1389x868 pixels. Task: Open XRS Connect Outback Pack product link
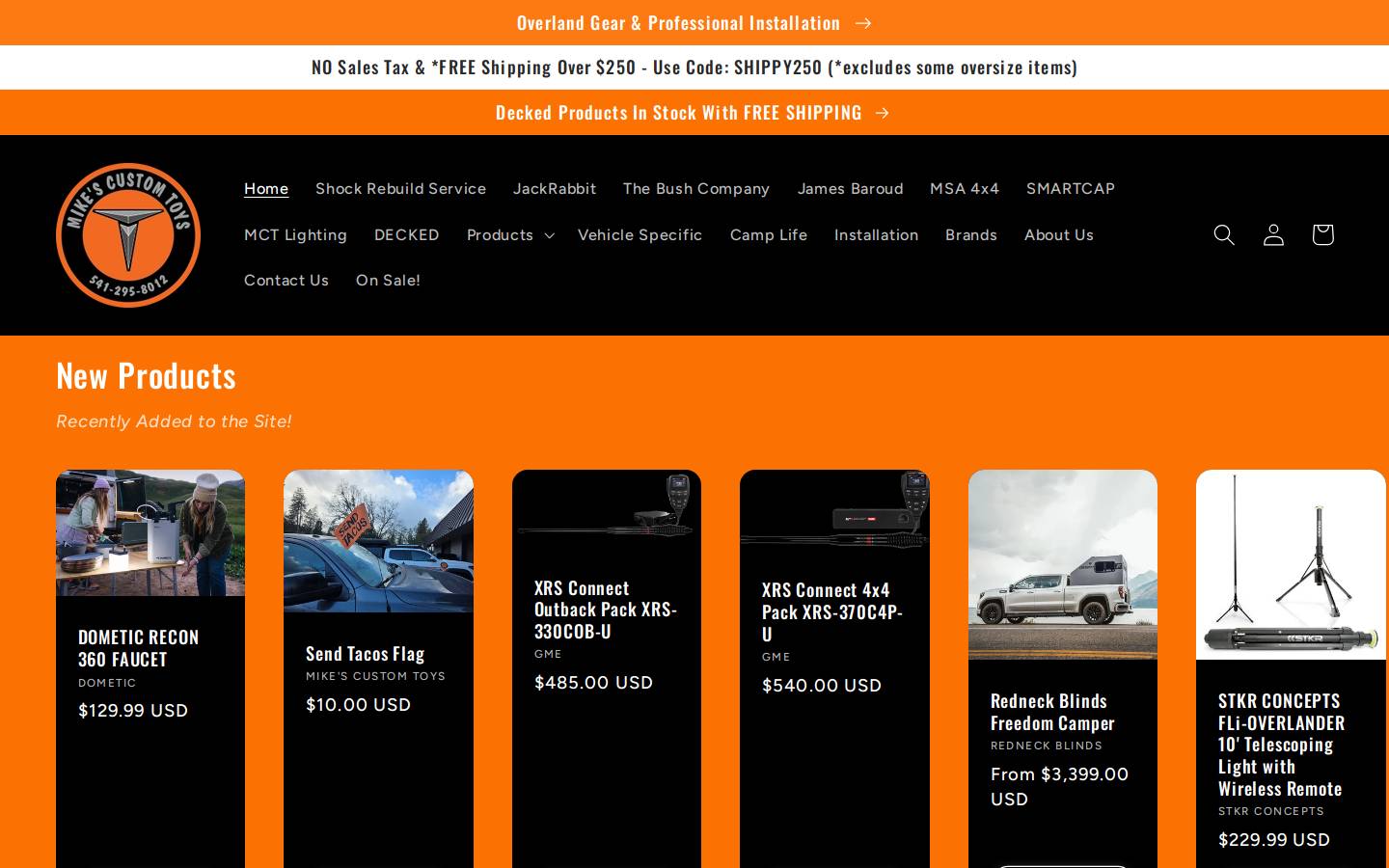pyautogui.click(x=606, y=610)
